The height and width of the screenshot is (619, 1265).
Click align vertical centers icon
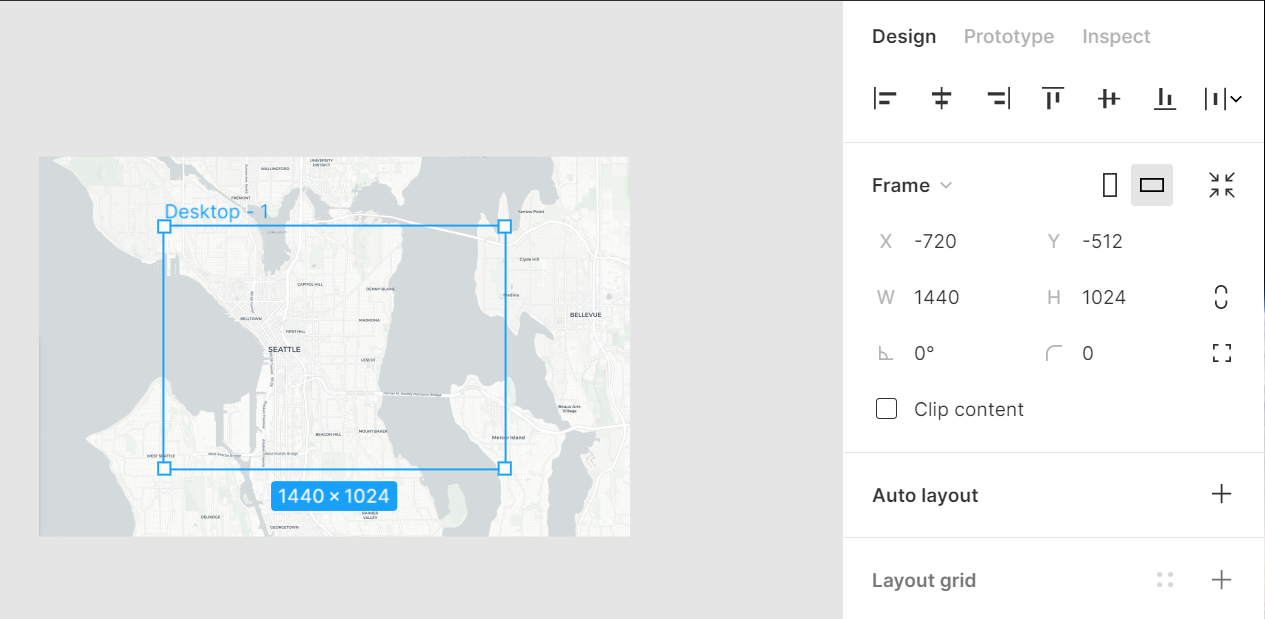pyautogui.click(x=1108, y=98)
